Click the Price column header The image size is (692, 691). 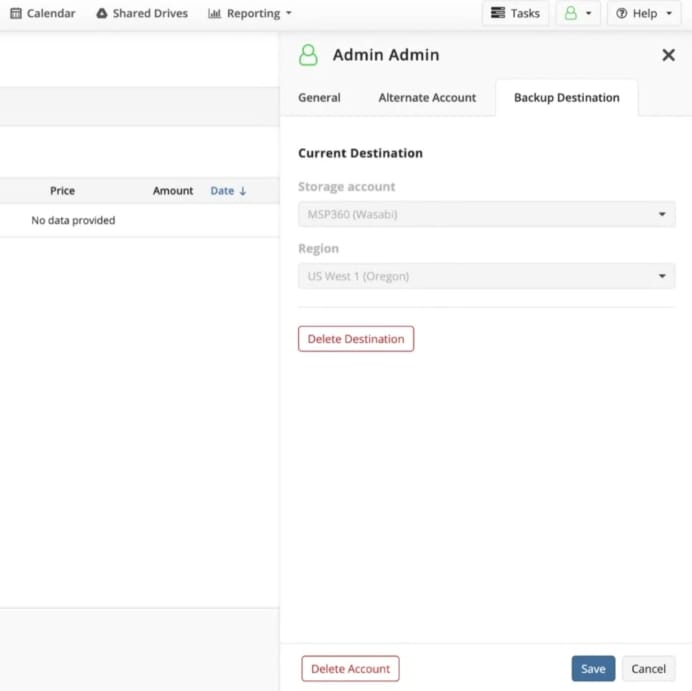click(62, 191)
